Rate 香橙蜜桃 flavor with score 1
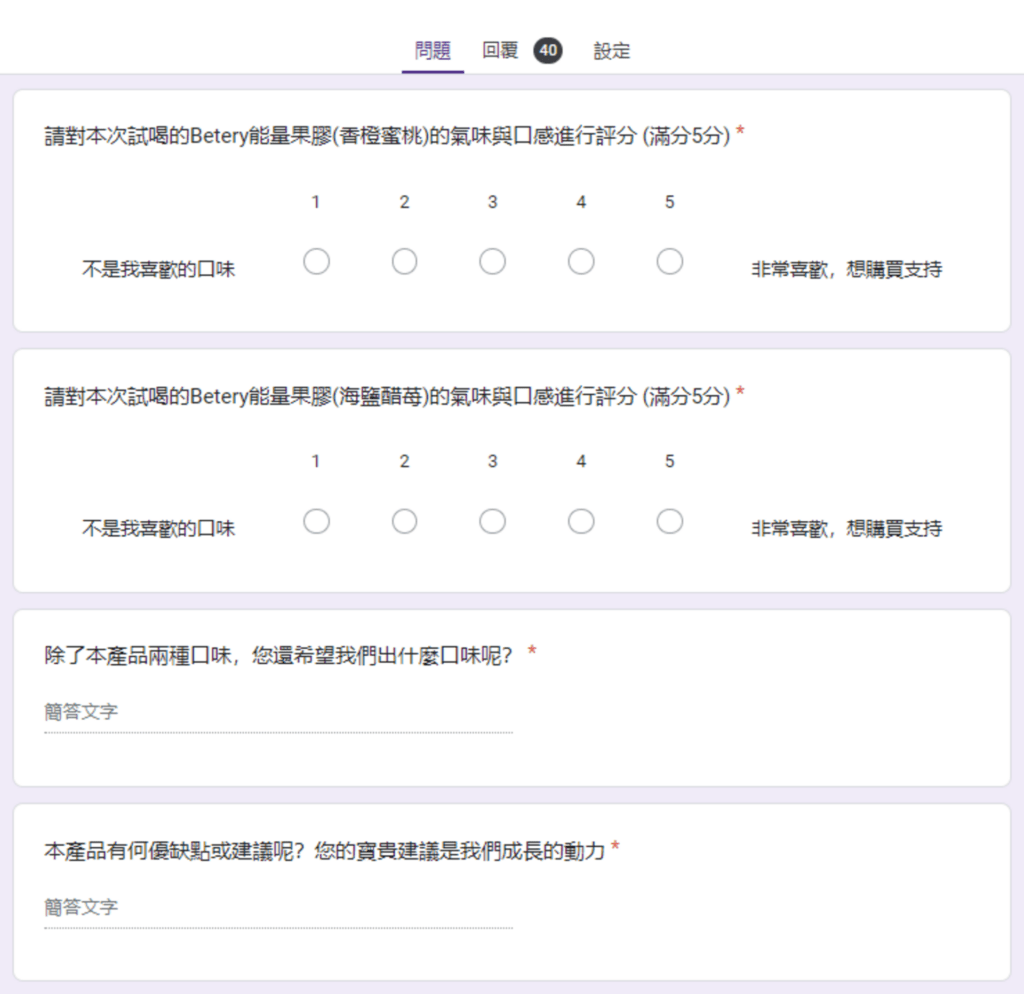The image size is (1024, 994). click(x=317, y=261)
